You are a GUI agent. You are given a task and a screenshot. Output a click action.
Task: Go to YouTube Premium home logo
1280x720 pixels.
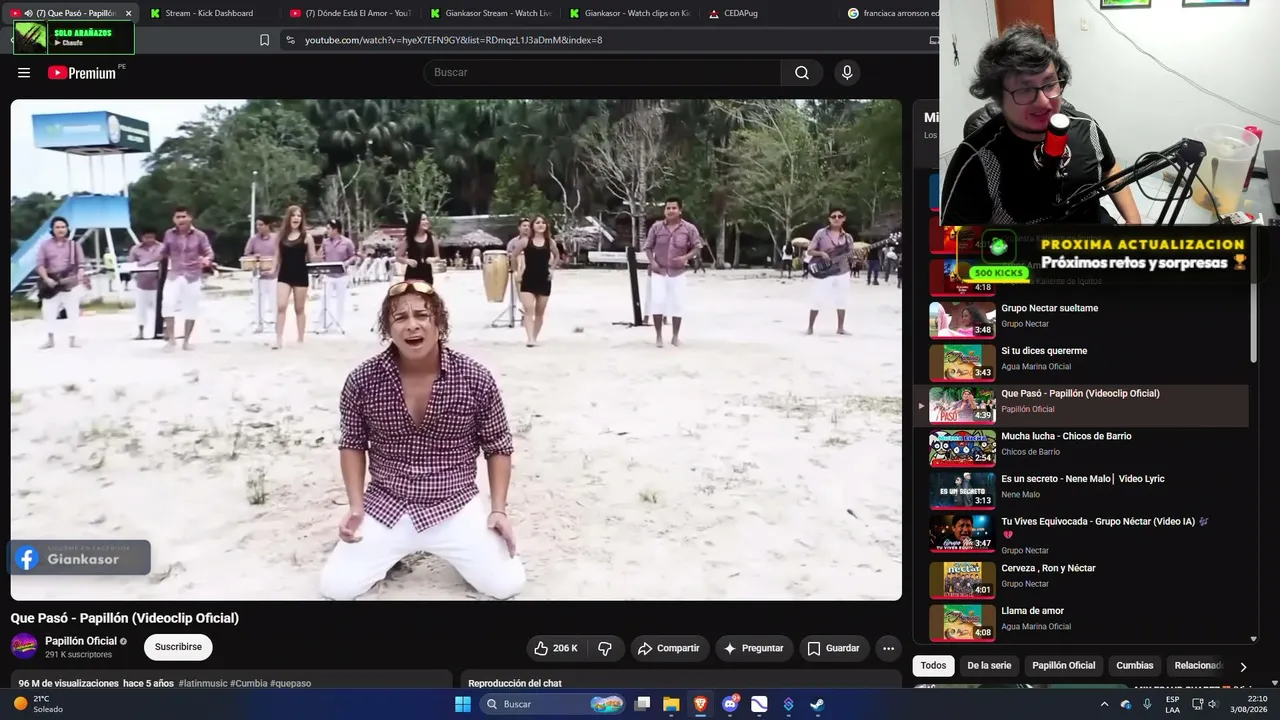[x=82, y=72]
